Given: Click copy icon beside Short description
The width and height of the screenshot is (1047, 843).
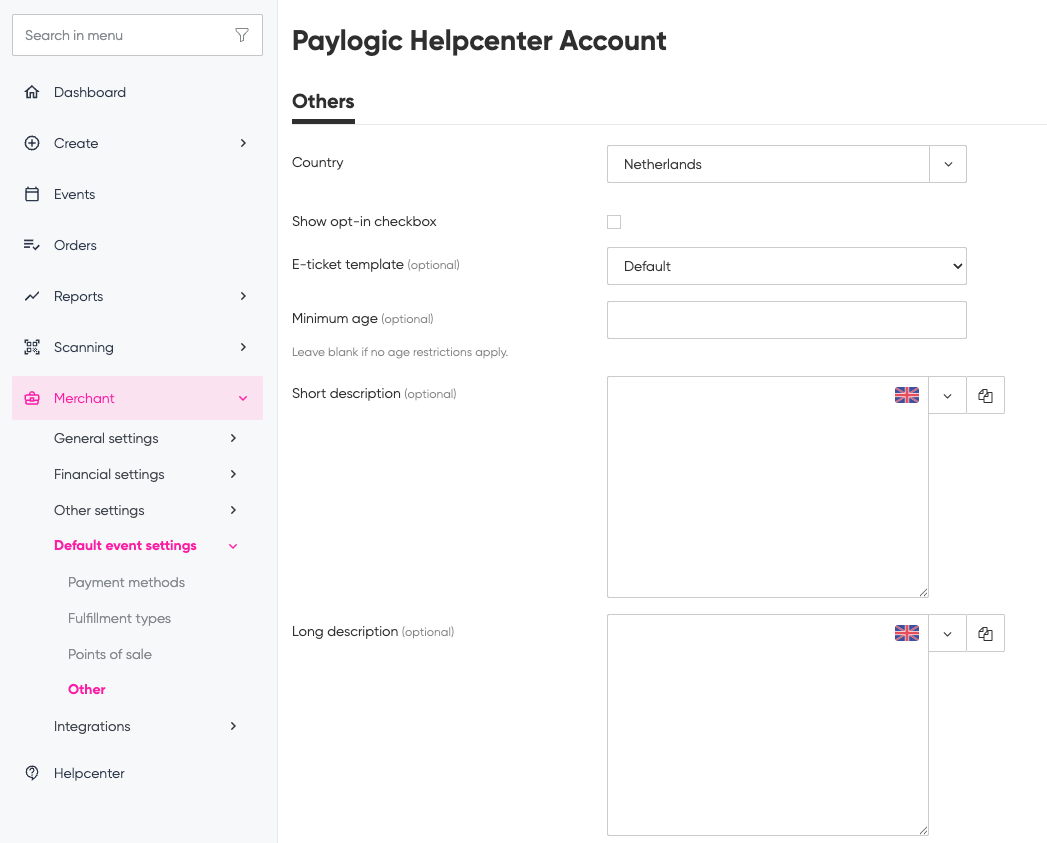Looking at the screenshot, I should click(985, 395).
